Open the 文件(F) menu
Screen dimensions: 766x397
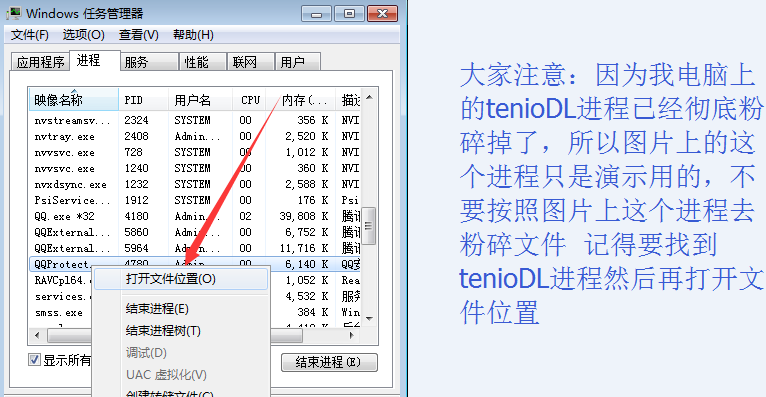(30, 35)
